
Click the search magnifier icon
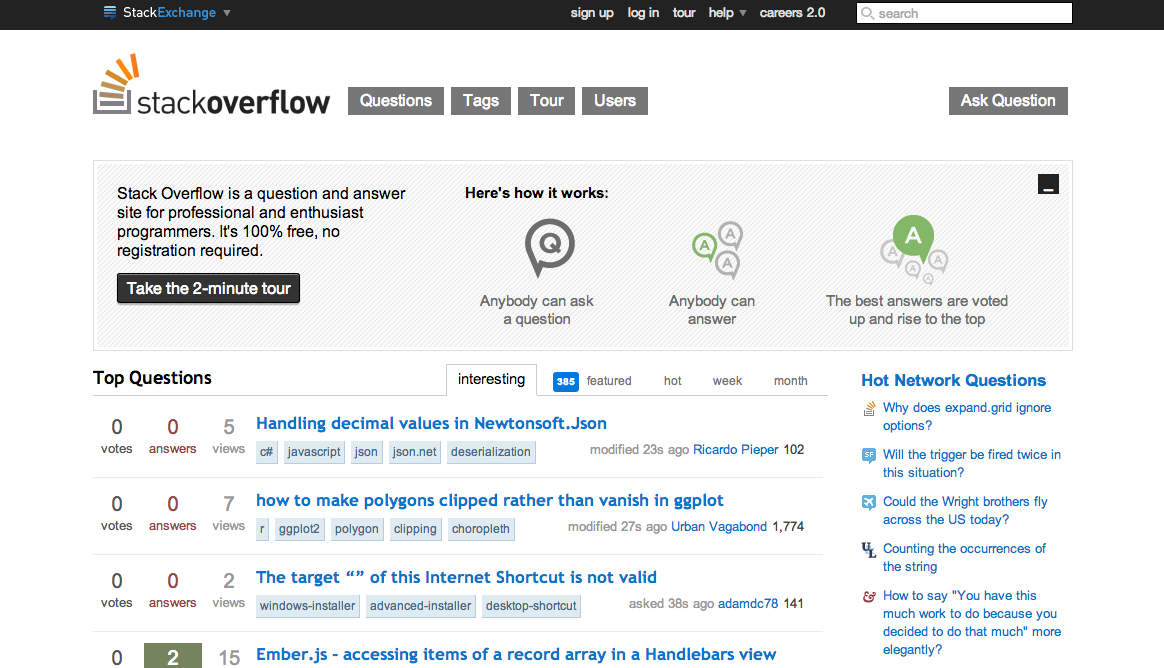(867, 13)
